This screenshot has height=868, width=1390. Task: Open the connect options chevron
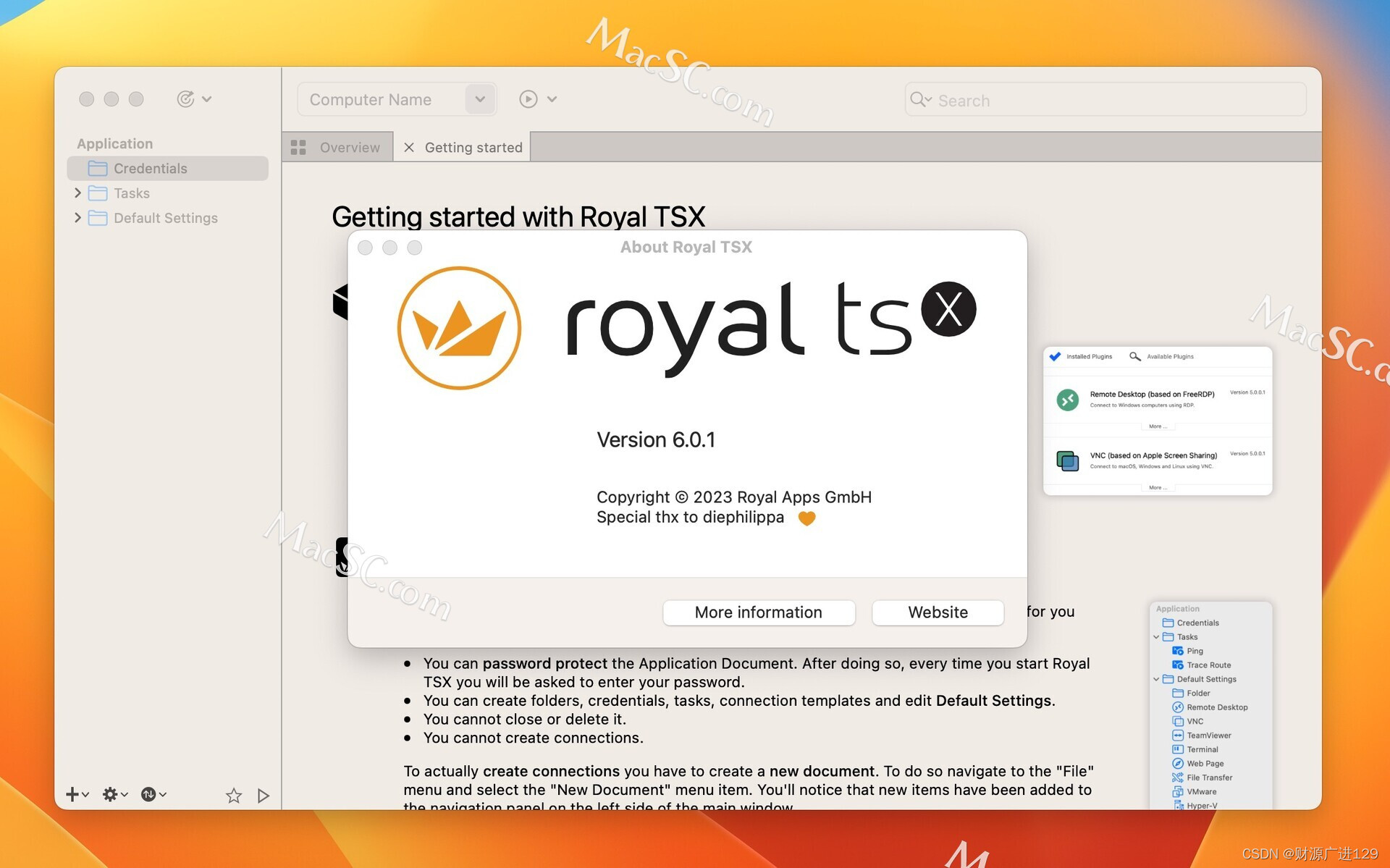pos(552,99)
